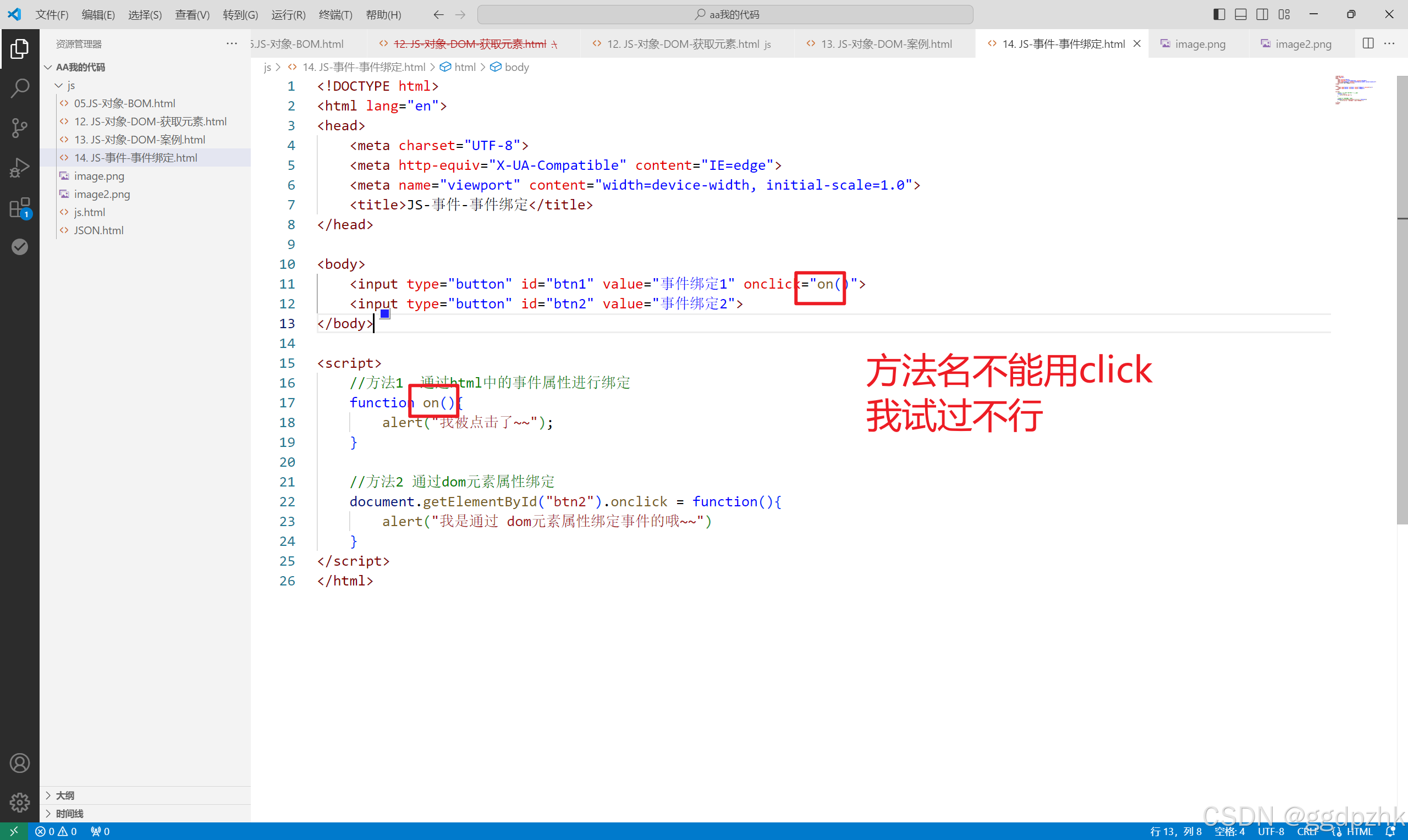The width and height of the screenshot is (1408, 840).
Task: Click the Split Editor Right icon
Action: tap(1368, 43)
